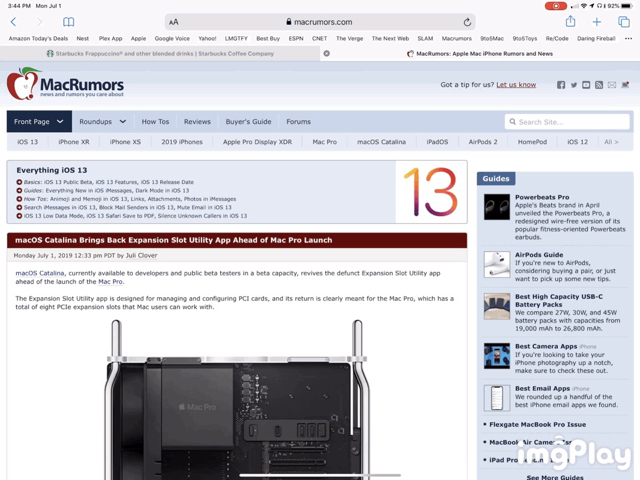Click the search magnifier icon
640x480 pixels.
pos(513,121)
